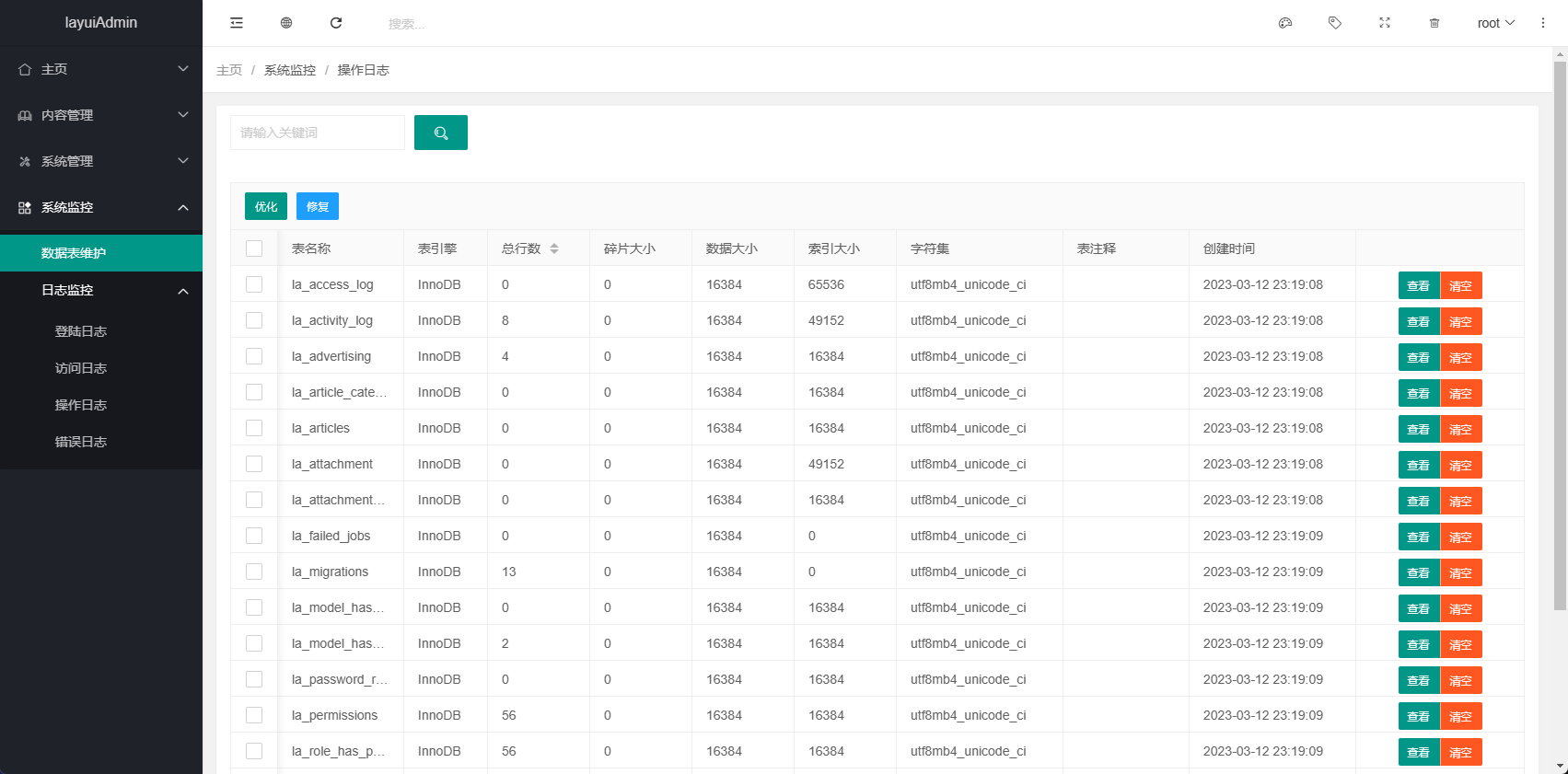Image resolution: width=1568 pixels, height=774 pixels.
Task: Collapse the 日志监控 submenu chevron
Action: [x=183, y=291]
